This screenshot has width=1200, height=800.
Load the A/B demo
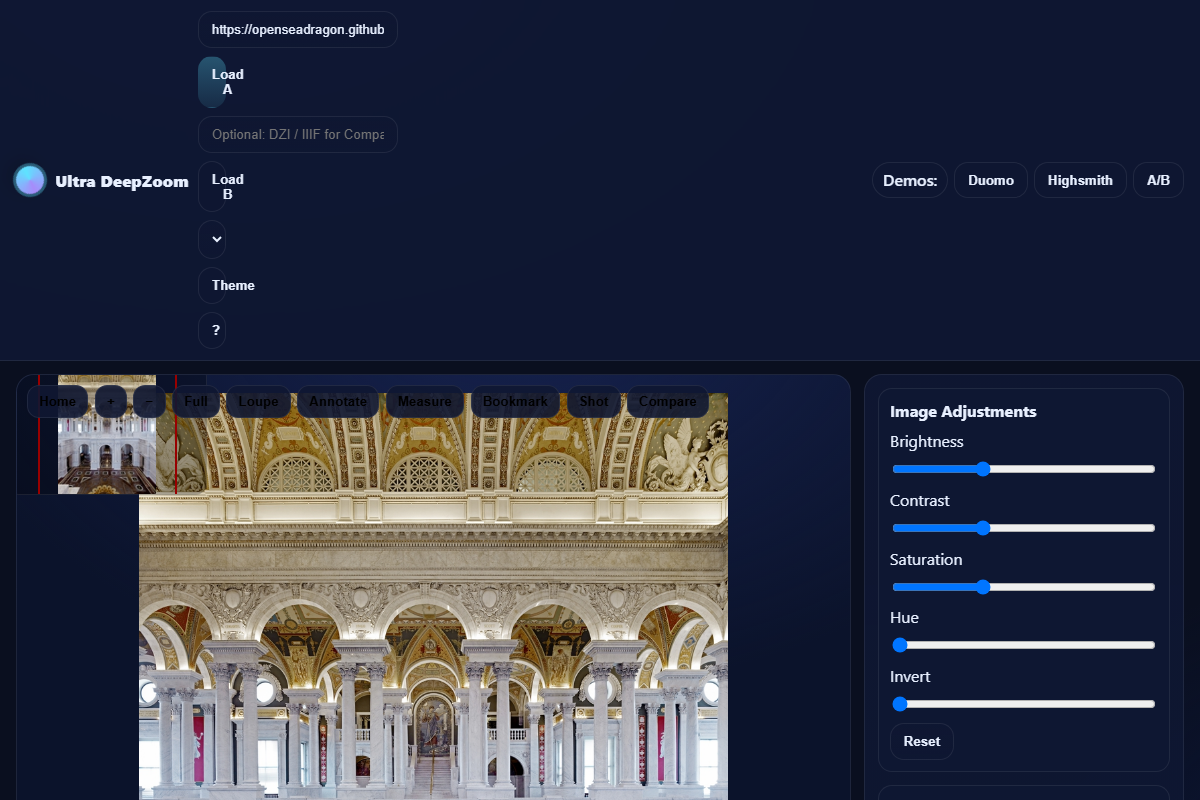[x=1158, y=180]
